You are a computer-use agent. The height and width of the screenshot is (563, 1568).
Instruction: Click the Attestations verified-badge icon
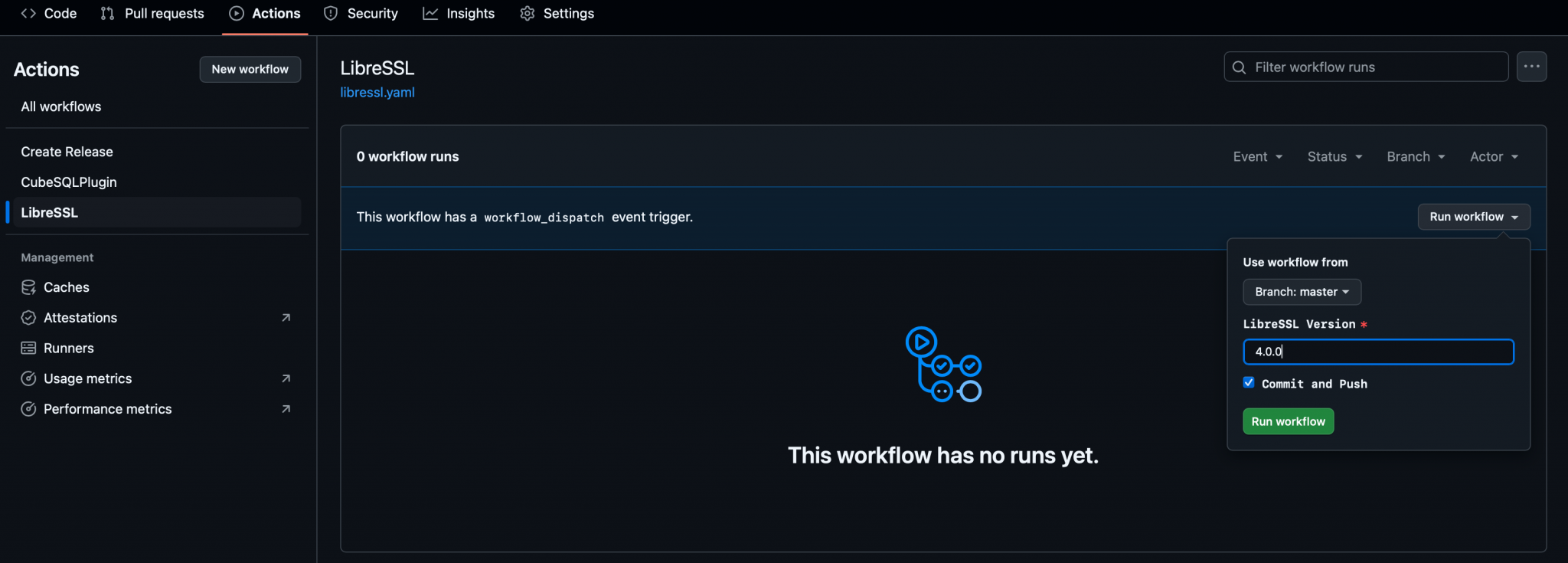(x=28, y=318)
